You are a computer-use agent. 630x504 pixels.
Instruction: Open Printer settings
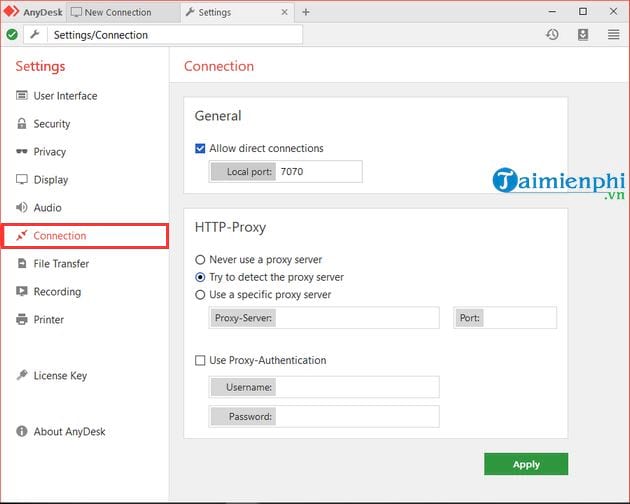click(x=49, y=320)
